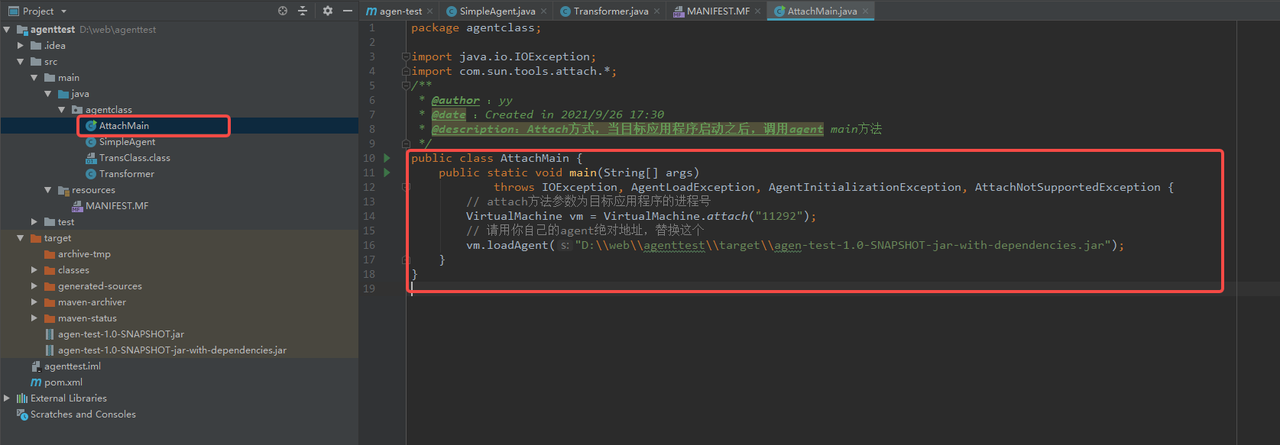Screen dimensions: 1280x445
Task: Select Scratches and Consoles node
Action: pyautogui.click(x=83, y=414)
